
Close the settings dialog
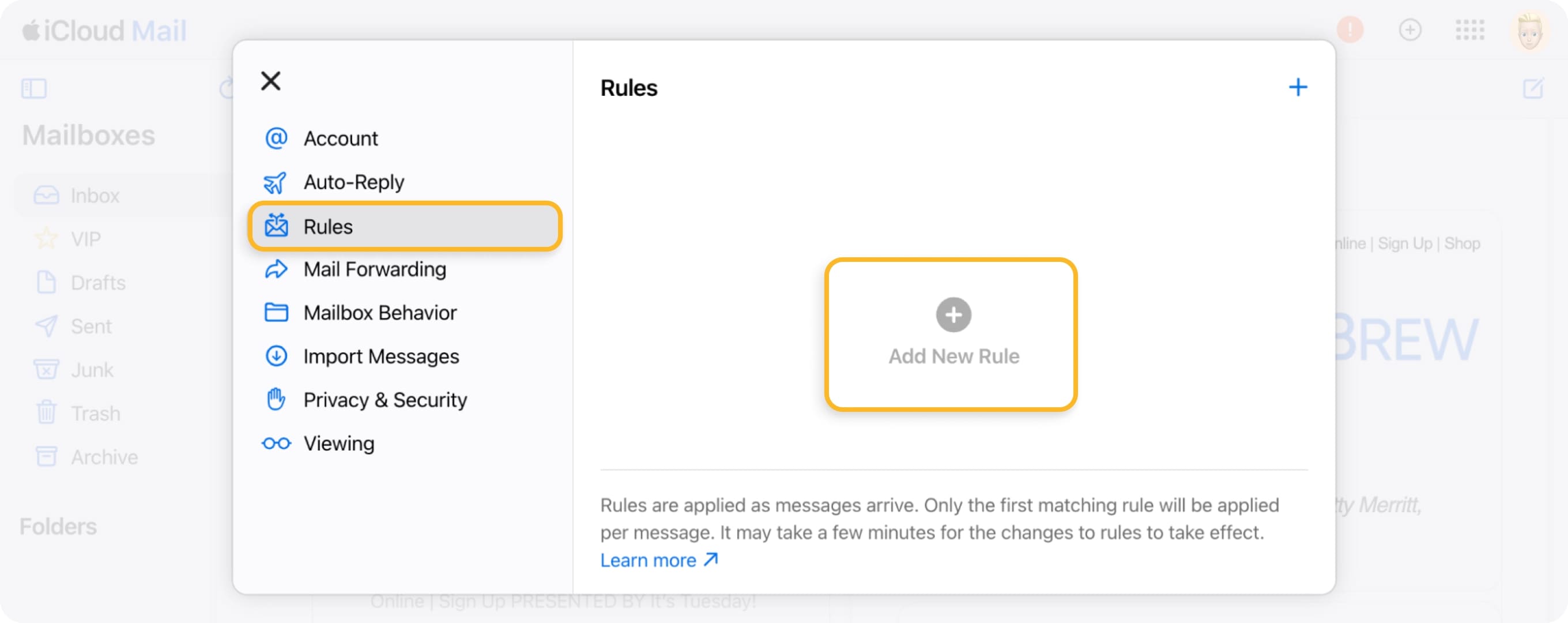point(270,80)
